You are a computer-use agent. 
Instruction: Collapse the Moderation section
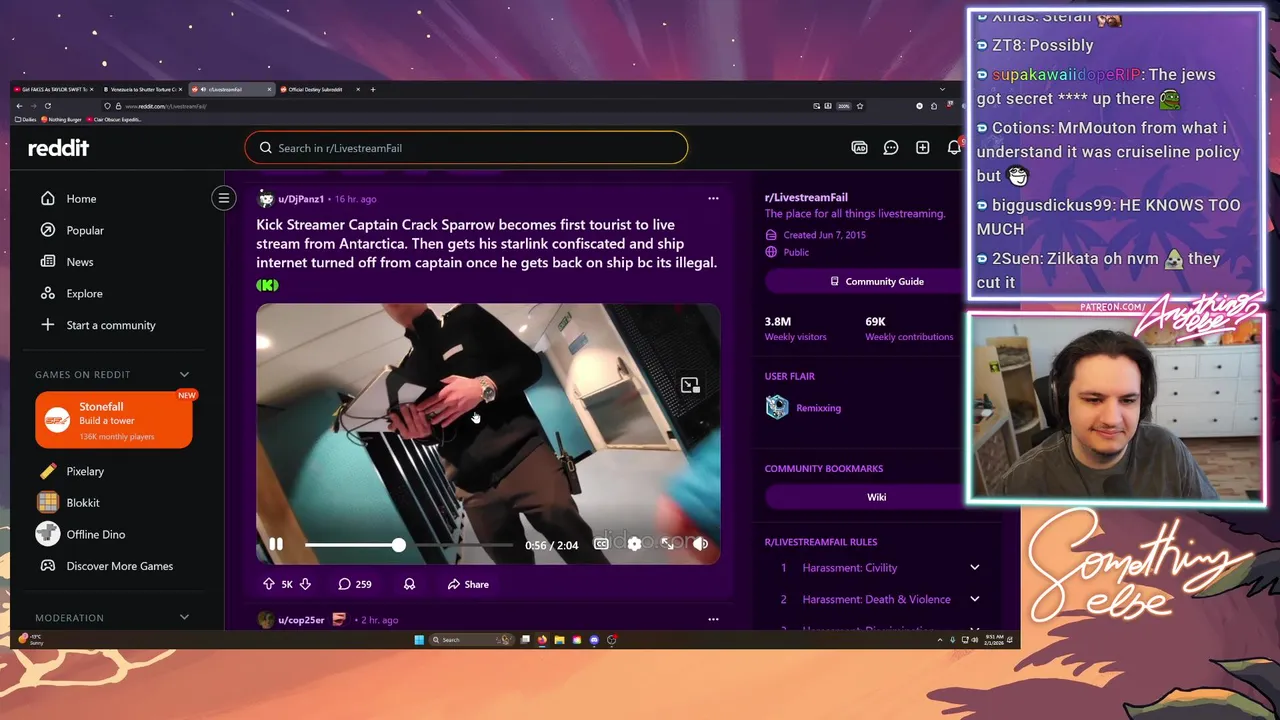[184, 617]
